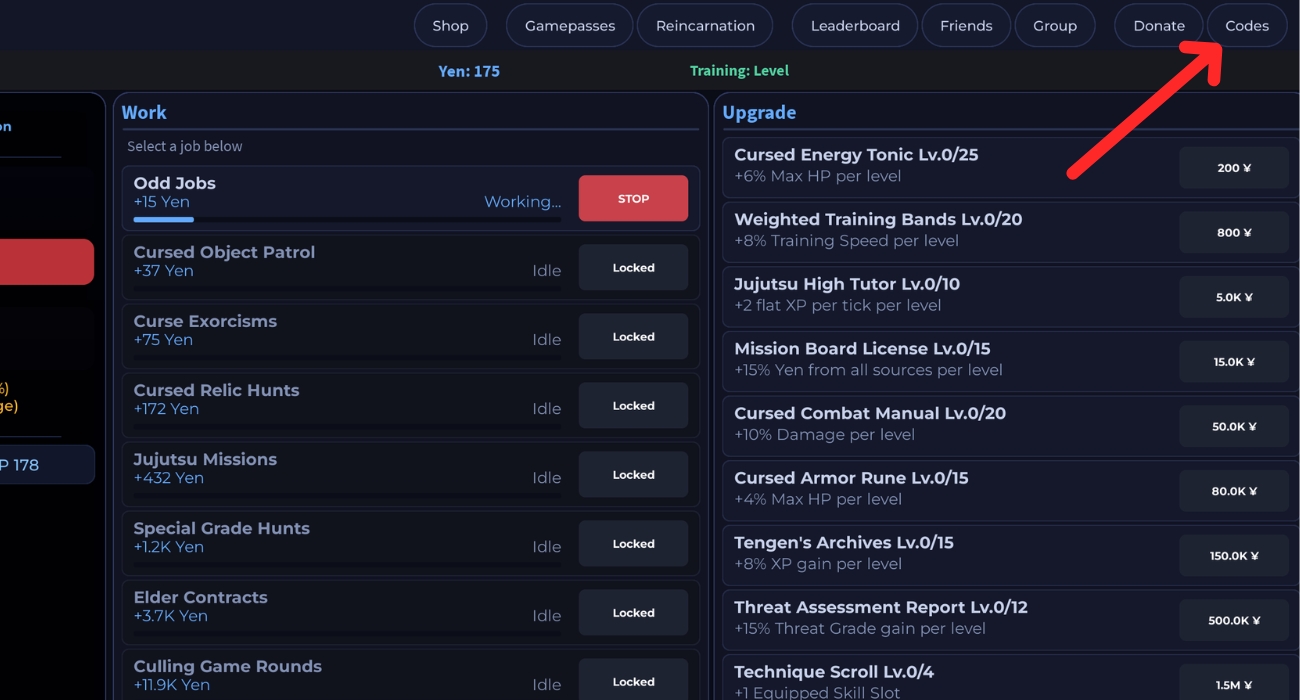Image resolution: width=1300 pixels, height=700 pixels.
Task: Buy Cursed Combat Manual for 50.0K
Action: point(1234,426)
